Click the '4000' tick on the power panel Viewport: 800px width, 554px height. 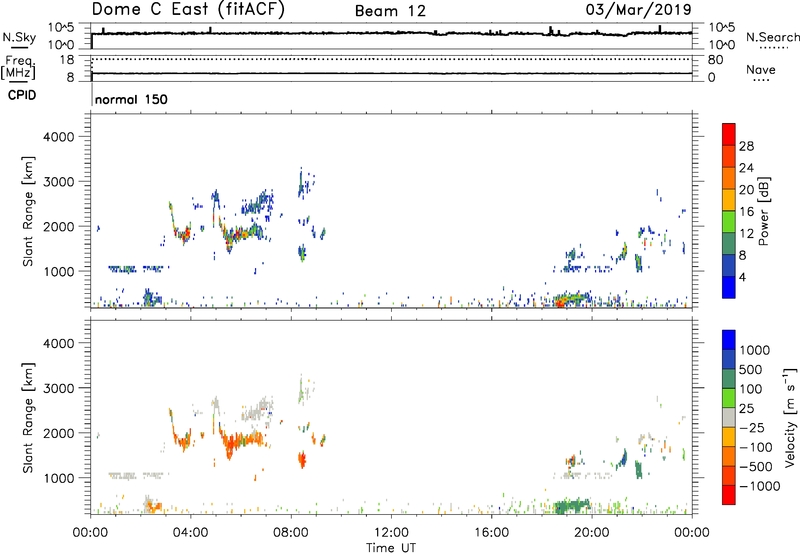point(59,137)
